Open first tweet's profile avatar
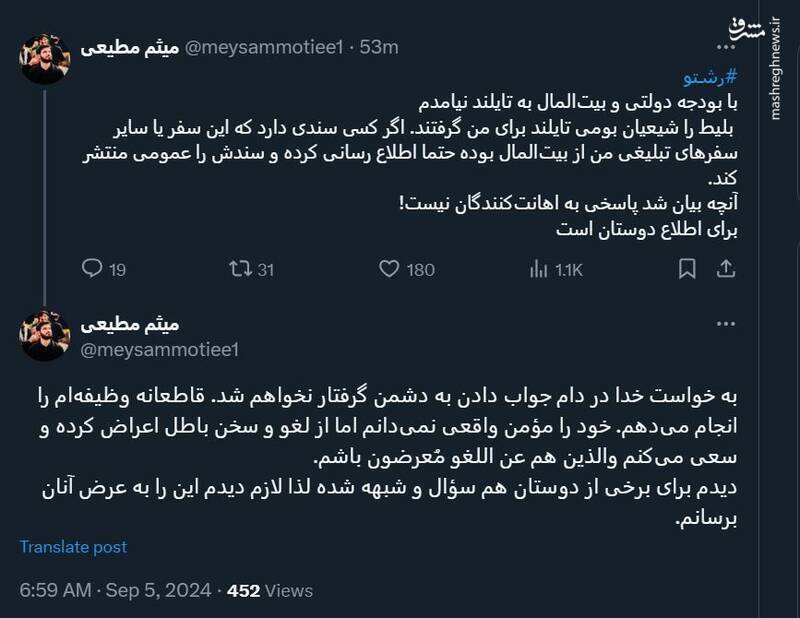800x618 pixels. (46, 59)
